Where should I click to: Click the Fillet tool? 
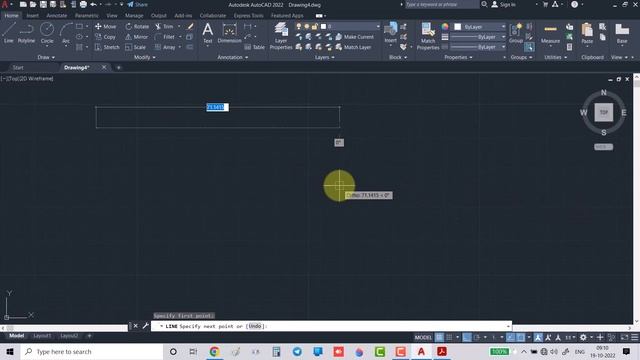coord(165,37)
